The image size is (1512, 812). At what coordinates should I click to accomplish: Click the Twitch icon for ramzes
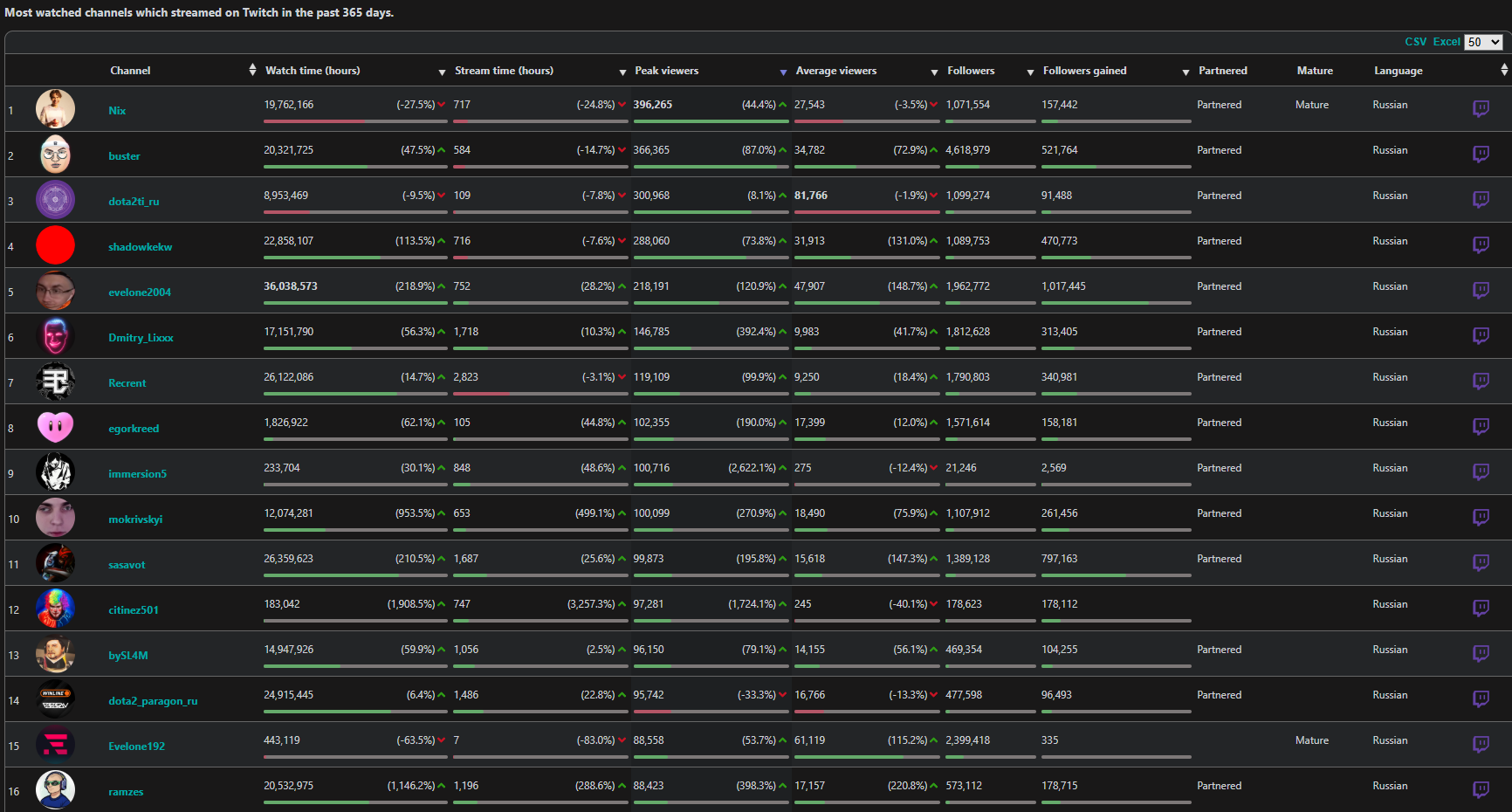point(1481,789)
